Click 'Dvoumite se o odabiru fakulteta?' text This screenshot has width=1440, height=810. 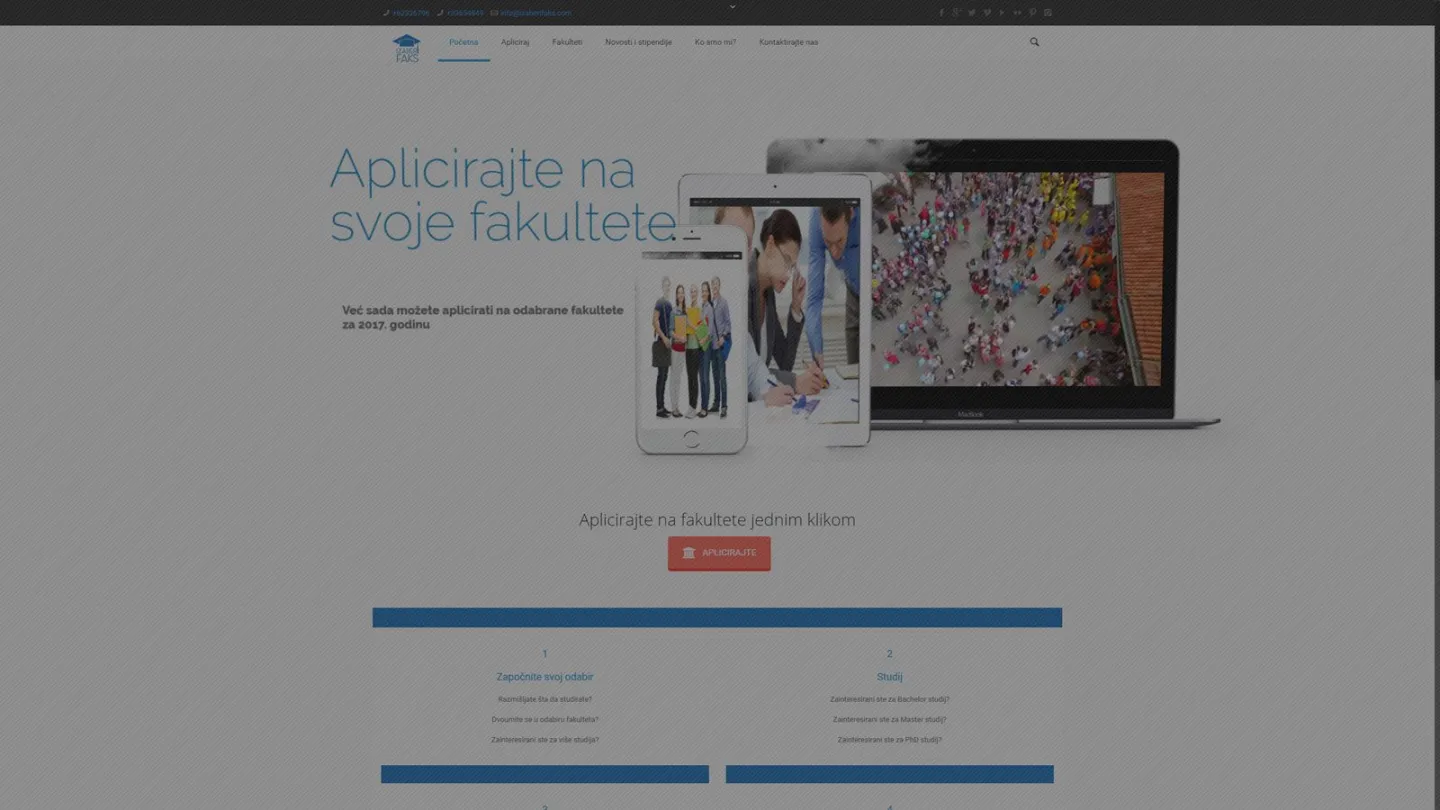(x=545, y=719)
